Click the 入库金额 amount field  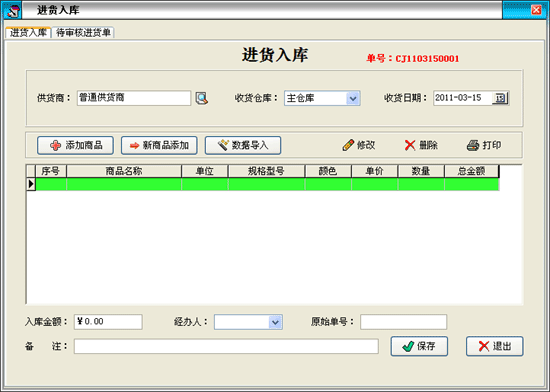coord(108,322)
